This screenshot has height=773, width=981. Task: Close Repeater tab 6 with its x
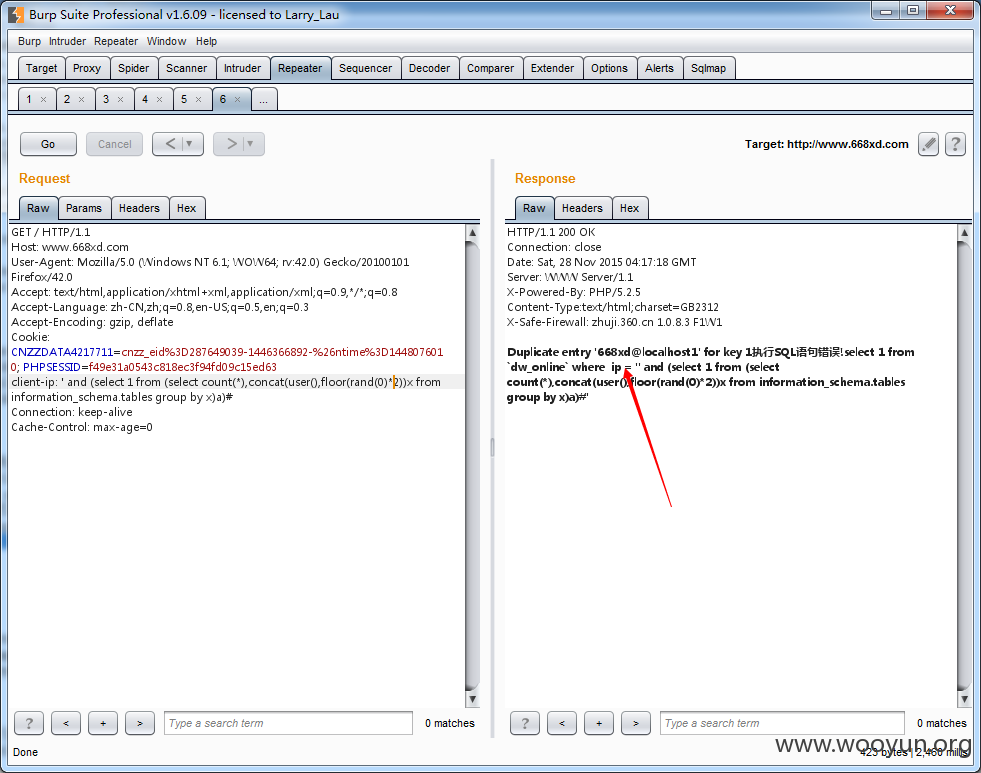[x=237, y=99]
